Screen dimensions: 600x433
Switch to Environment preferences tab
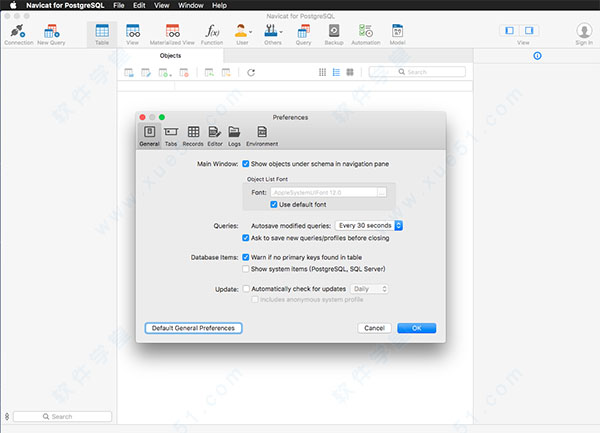pos(262,136)
